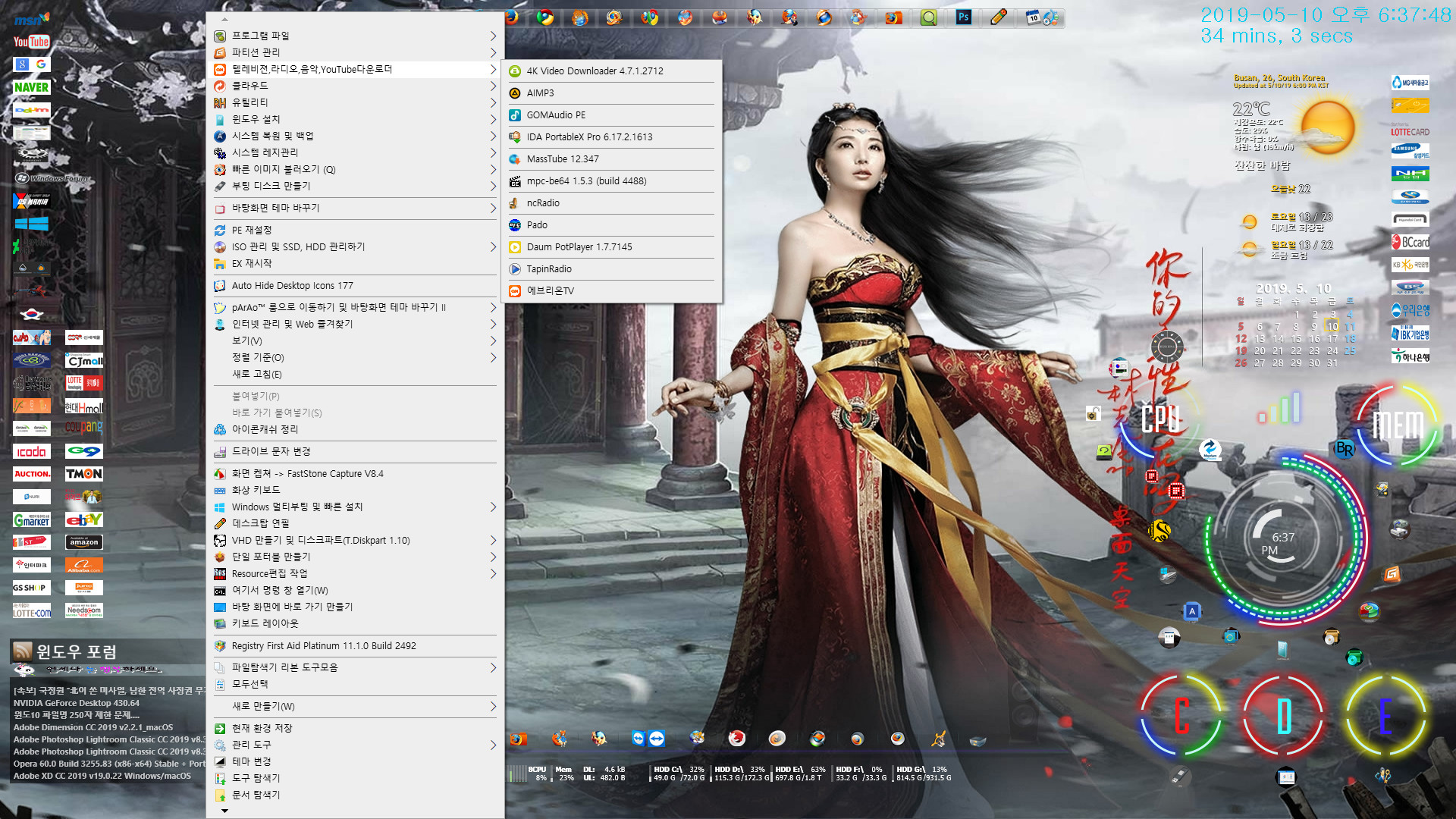
Task: Select MassTube 12.347 entry
Action: [x=612, y=158]
